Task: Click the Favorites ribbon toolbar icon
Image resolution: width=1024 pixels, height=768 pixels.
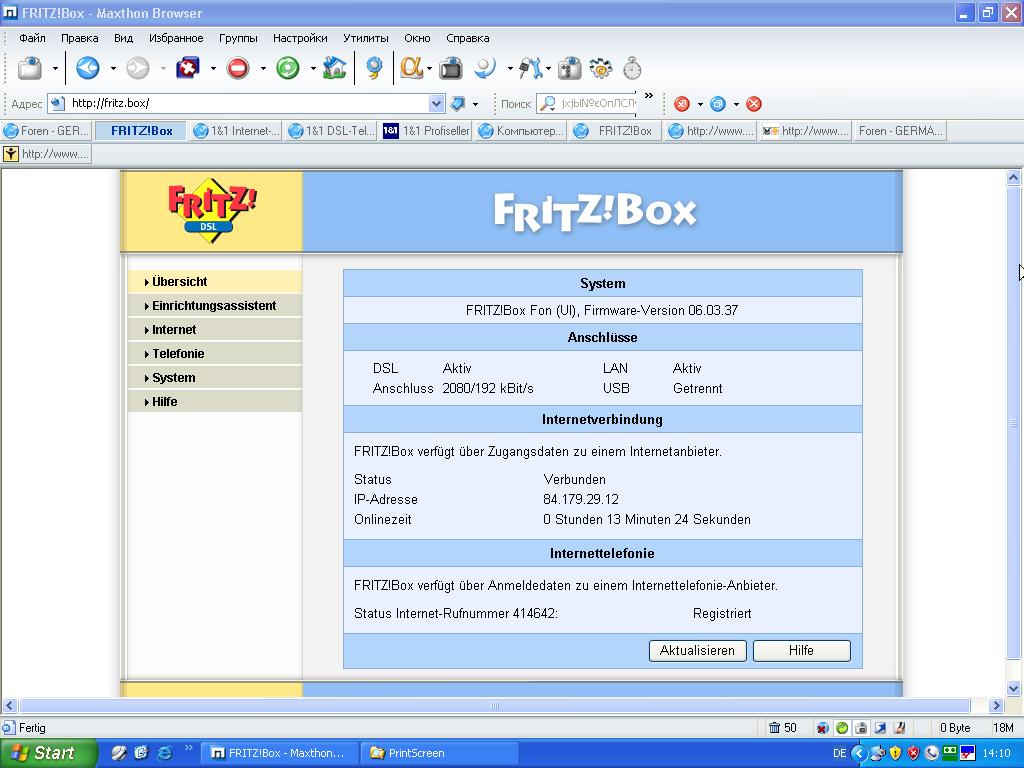Action: (374, 68)
